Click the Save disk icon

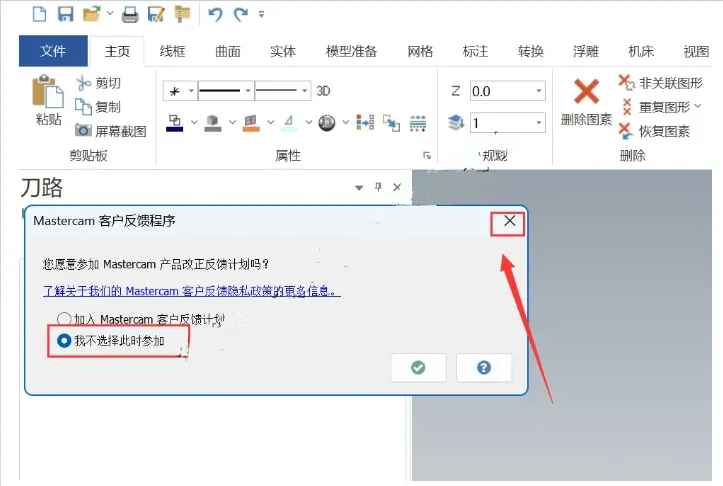click(65, 14)
